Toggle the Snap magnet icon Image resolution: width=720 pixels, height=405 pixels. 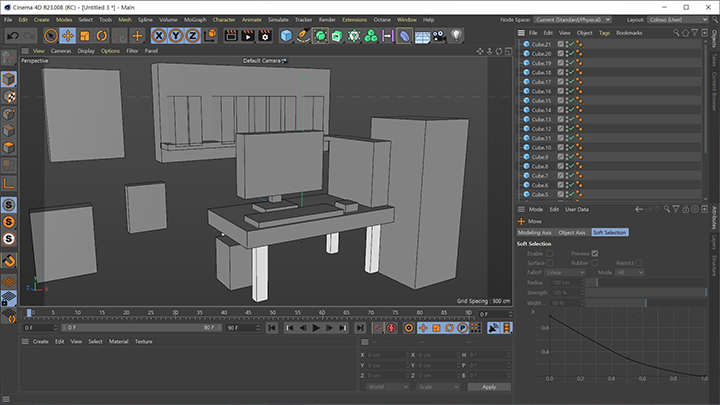(x=9, y=261)
